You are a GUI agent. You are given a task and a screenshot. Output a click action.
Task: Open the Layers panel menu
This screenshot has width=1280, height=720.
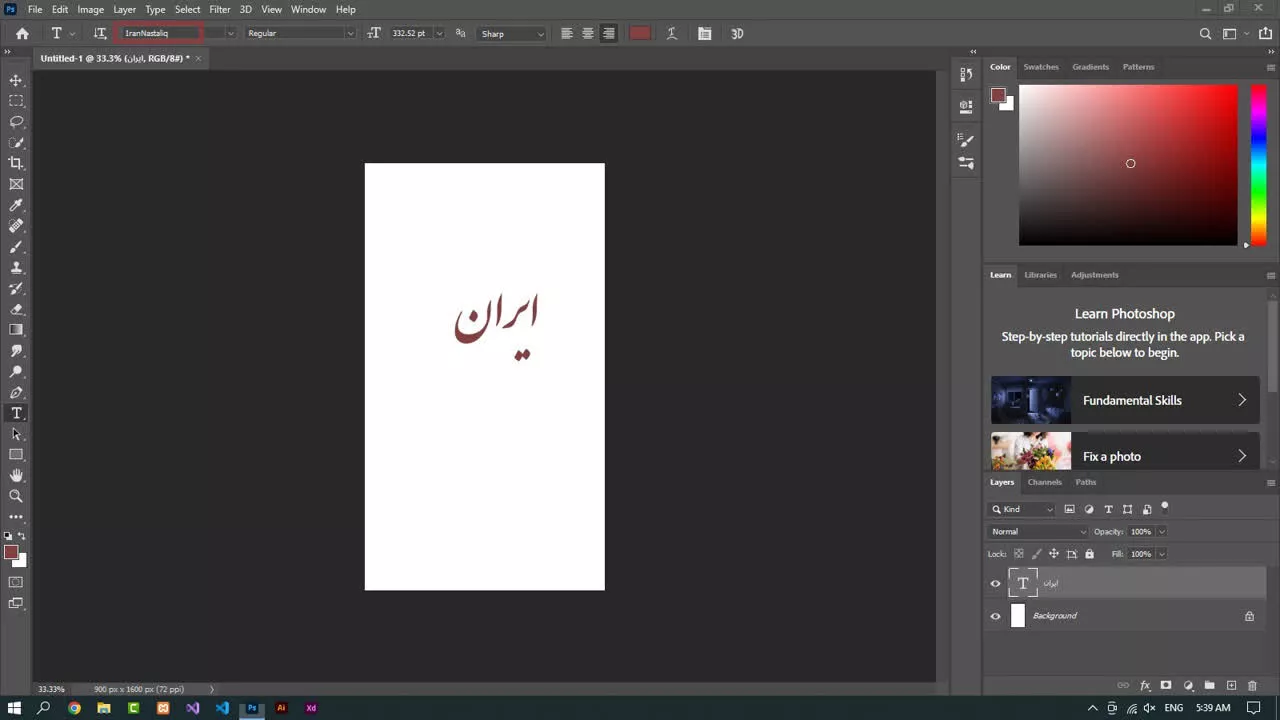click(1271, 482)
